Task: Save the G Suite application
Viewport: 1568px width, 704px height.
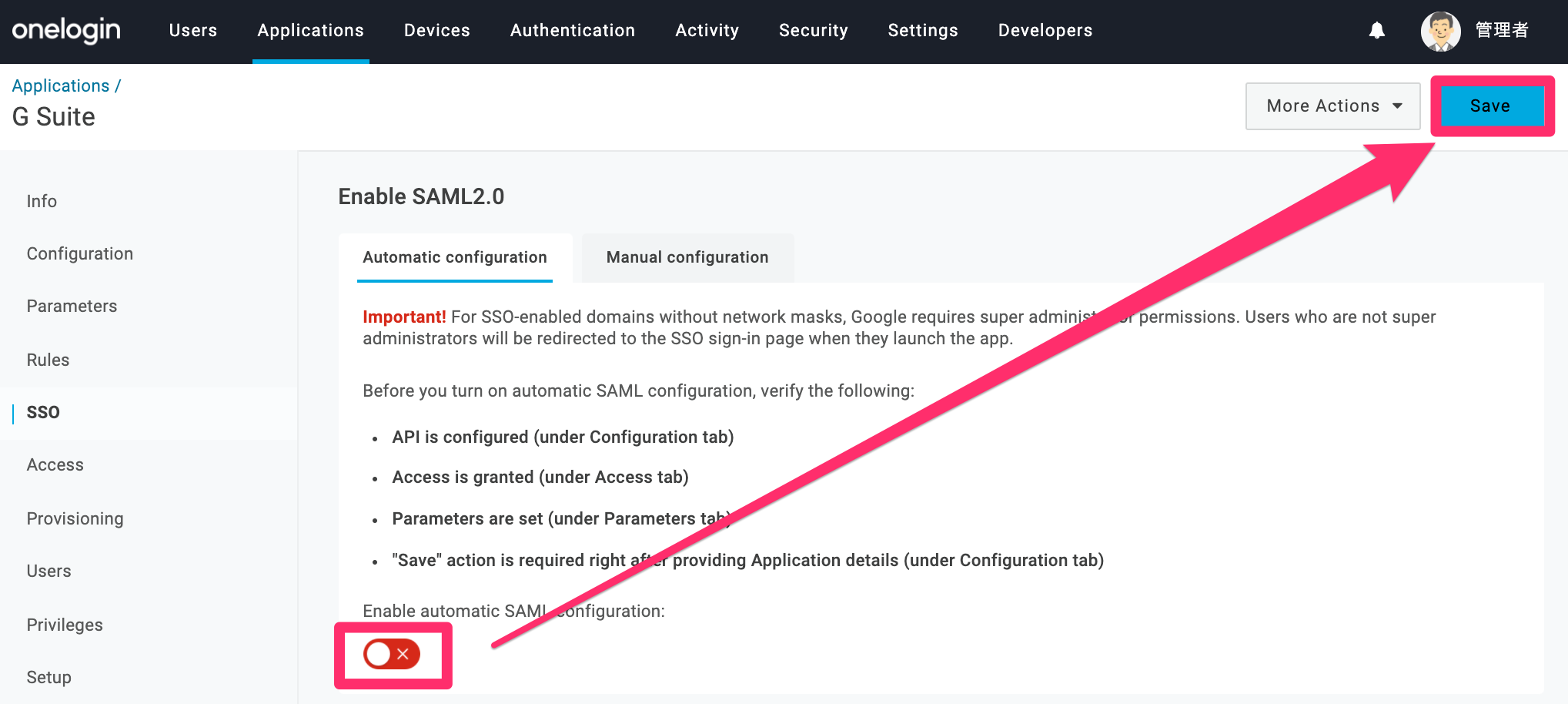Action: [x=1491, y=106]
